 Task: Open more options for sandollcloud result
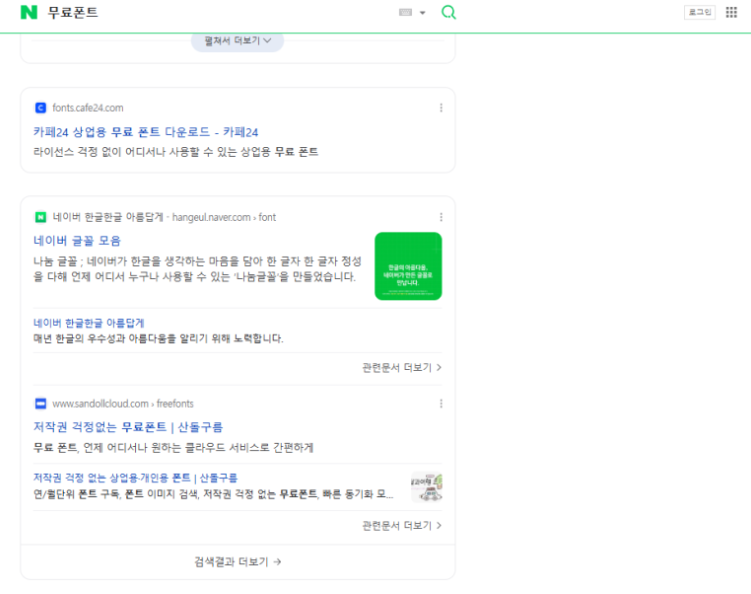pyautogui.click(x=441, y=404)
